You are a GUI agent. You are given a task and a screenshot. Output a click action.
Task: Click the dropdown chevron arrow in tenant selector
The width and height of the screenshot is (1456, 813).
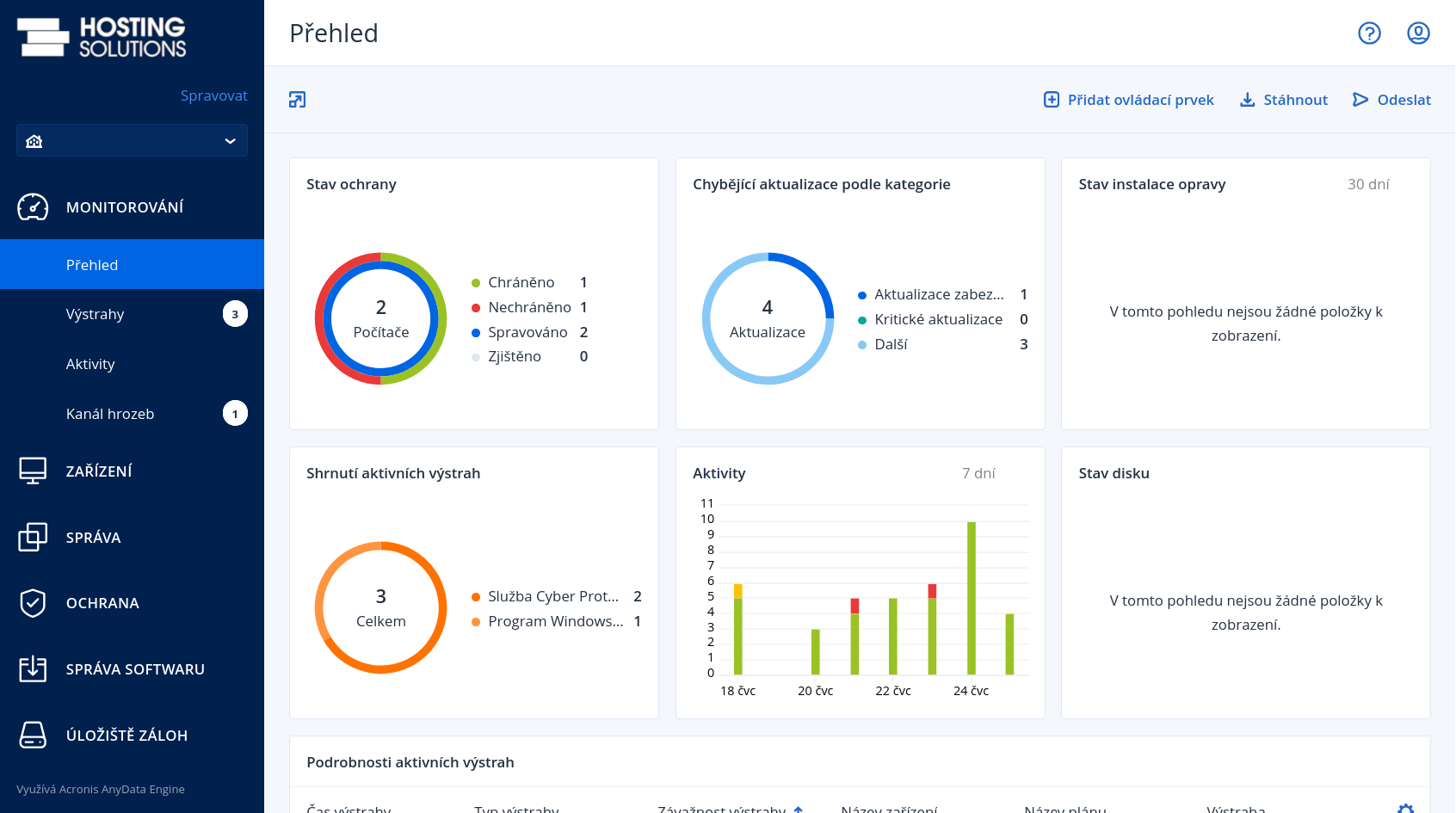[230, 141]
